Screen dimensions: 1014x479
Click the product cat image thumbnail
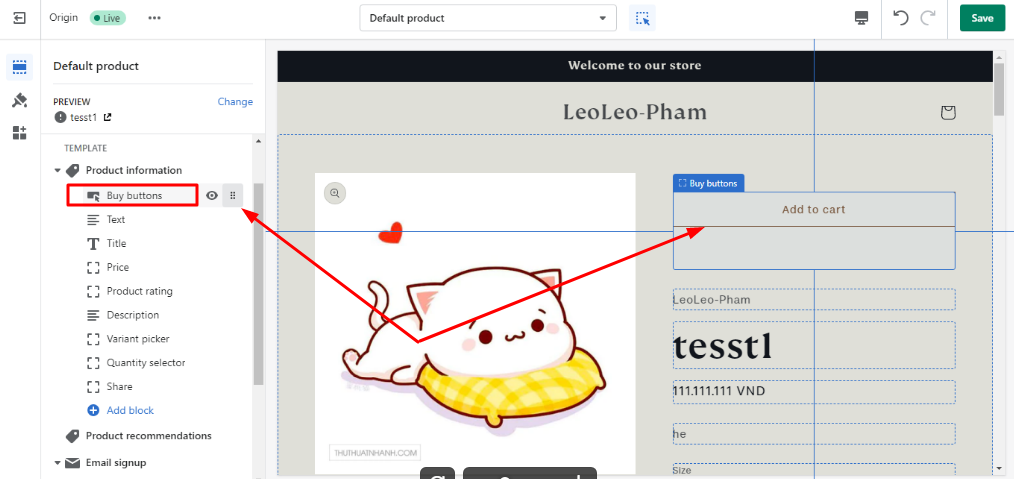[475, 323]
